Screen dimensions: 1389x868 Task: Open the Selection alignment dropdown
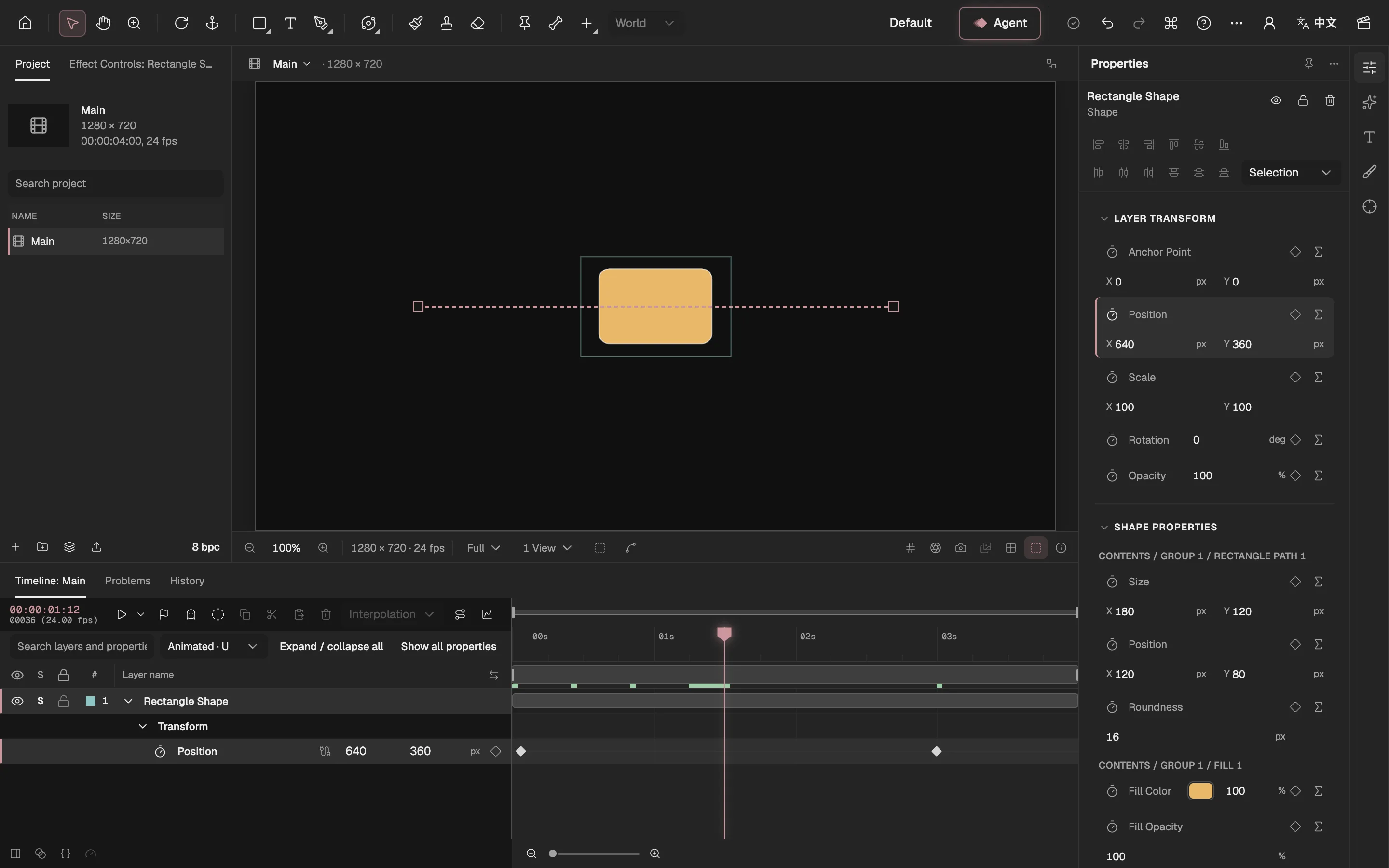click(1290, 173)
